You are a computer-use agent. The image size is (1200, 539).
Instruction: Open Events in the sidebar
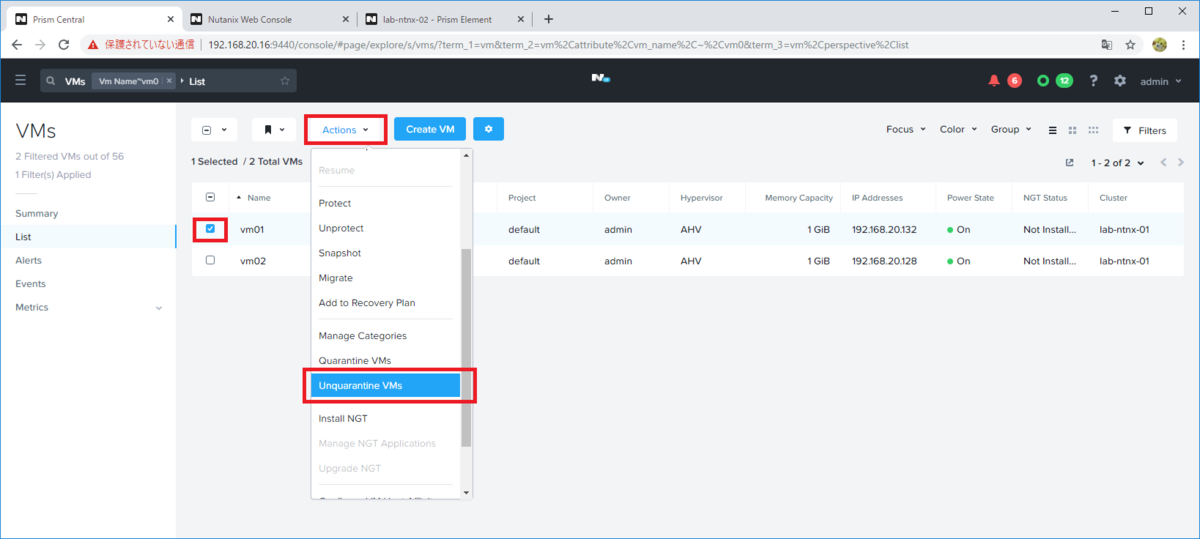31,284
